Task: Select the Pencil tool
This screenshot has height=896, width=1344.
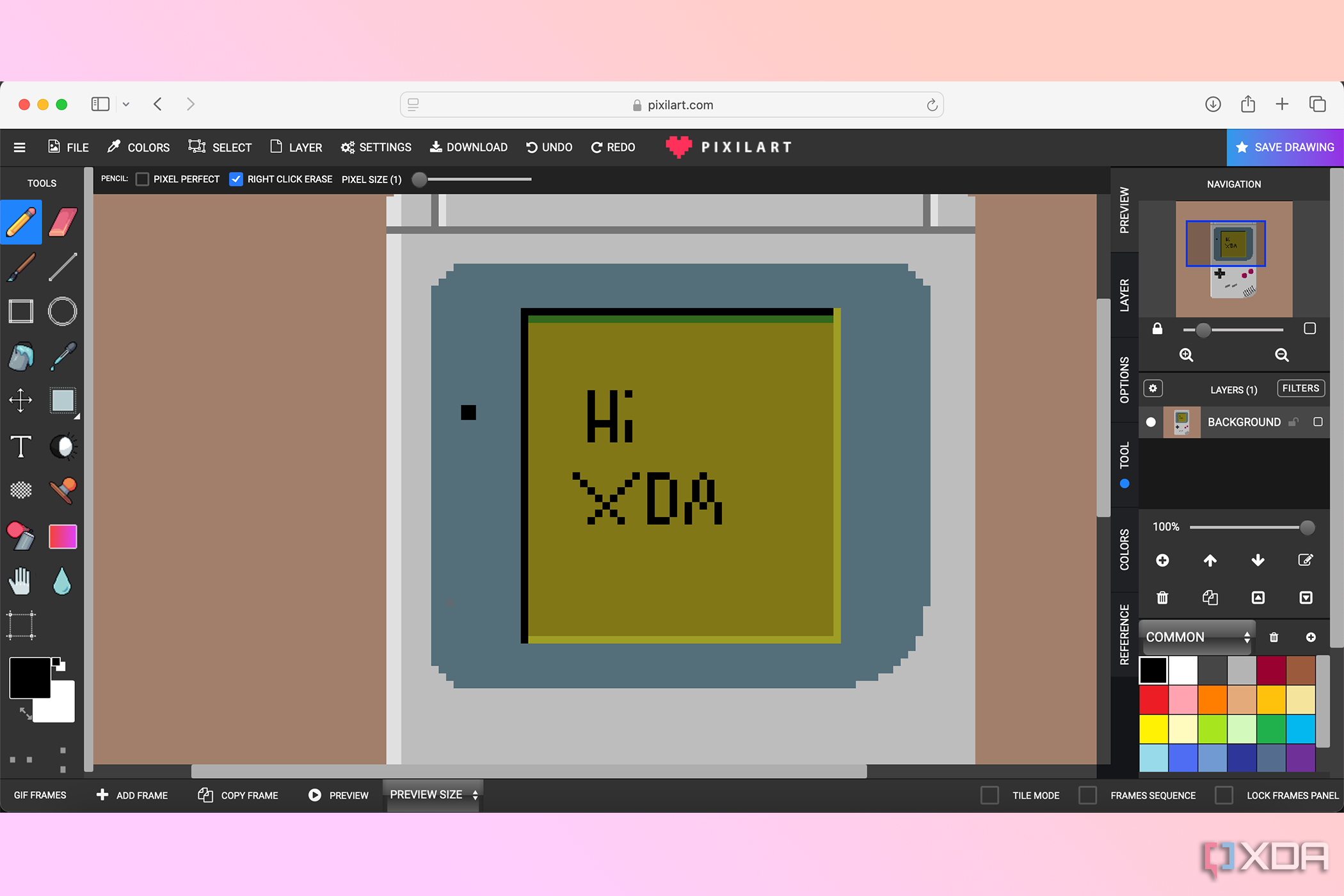Action: tap(21, 222)
